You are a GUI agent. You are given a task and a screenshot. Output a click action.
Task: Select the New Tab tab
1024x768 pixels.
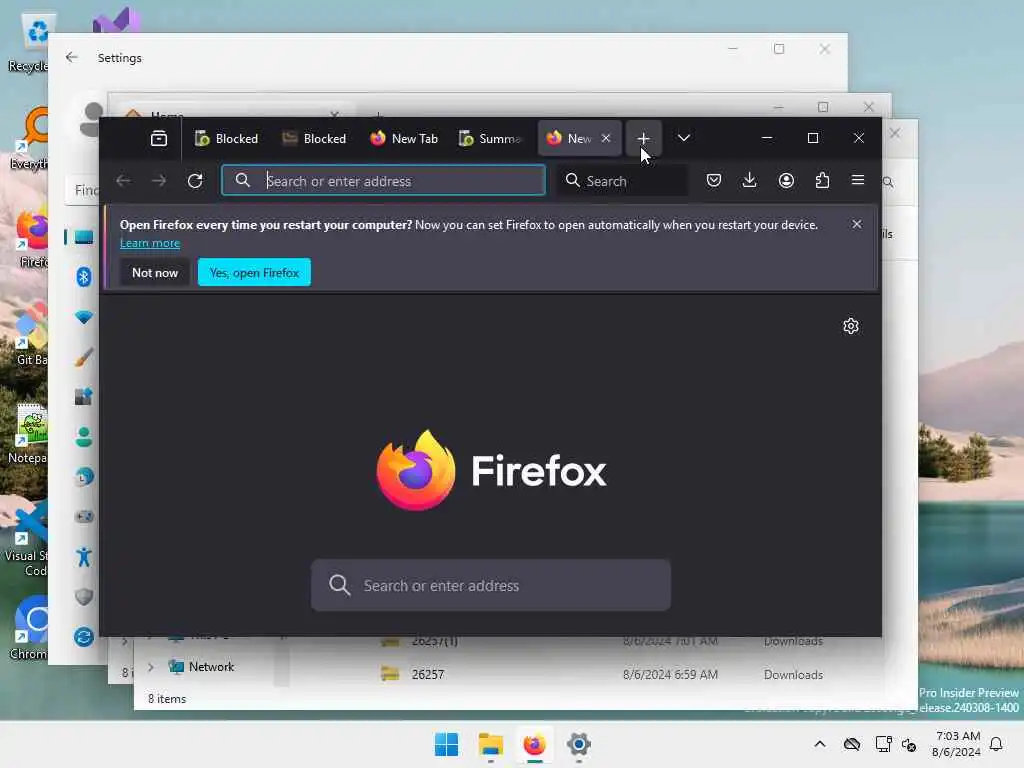tap(404, 138)
